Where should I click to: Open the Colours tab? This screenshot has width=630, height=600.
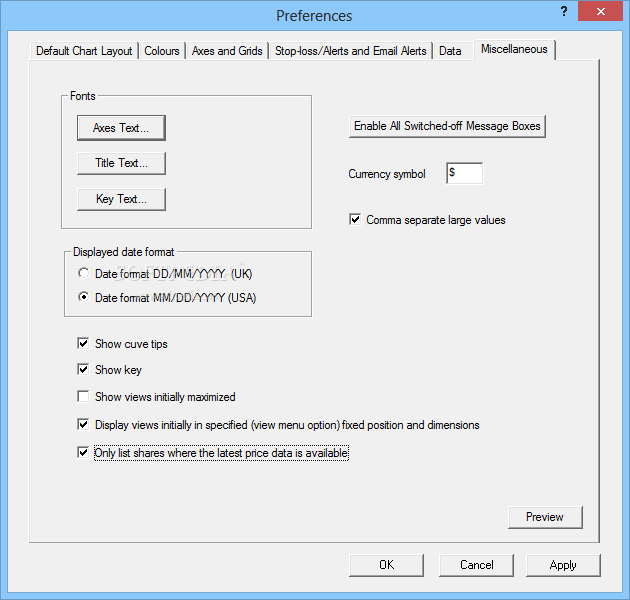pyautogui.click(x=162, y=51)
